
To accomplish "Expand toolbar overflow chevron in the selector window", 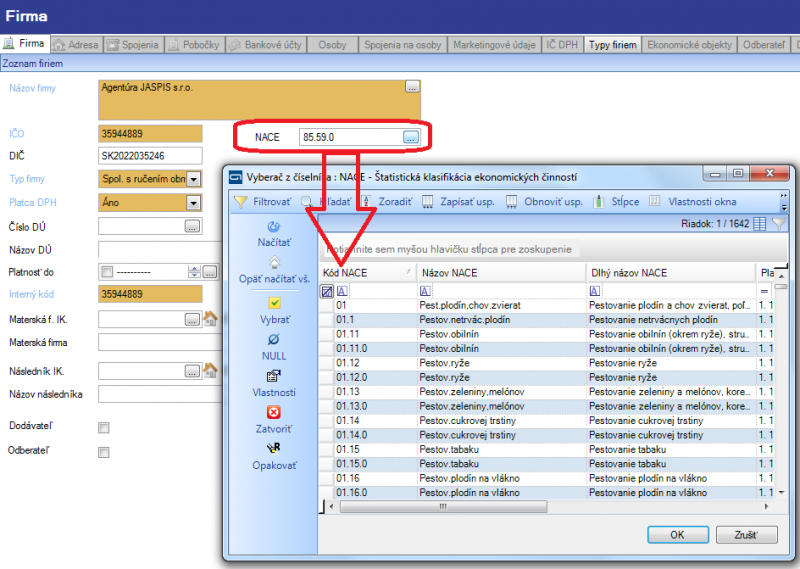I will point(784,201).
